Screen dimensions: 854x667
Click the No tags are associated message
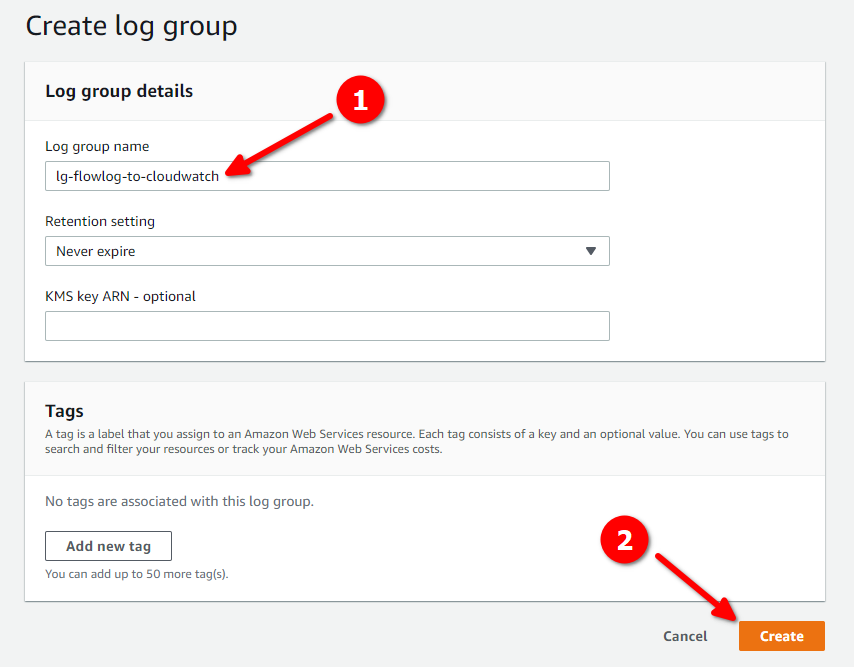coord(179,501)
